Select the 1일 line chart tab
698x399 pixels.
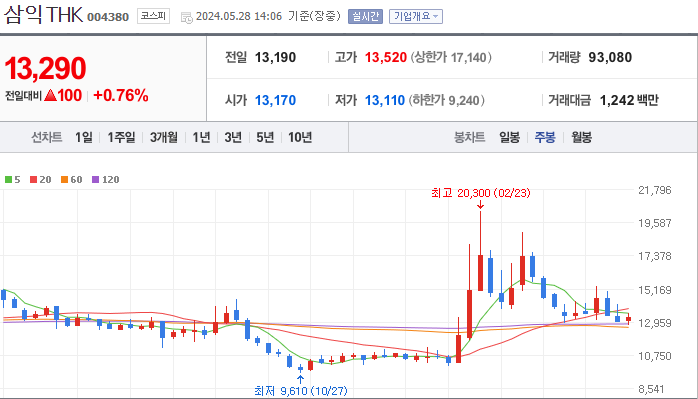click(x=84, y=138)
